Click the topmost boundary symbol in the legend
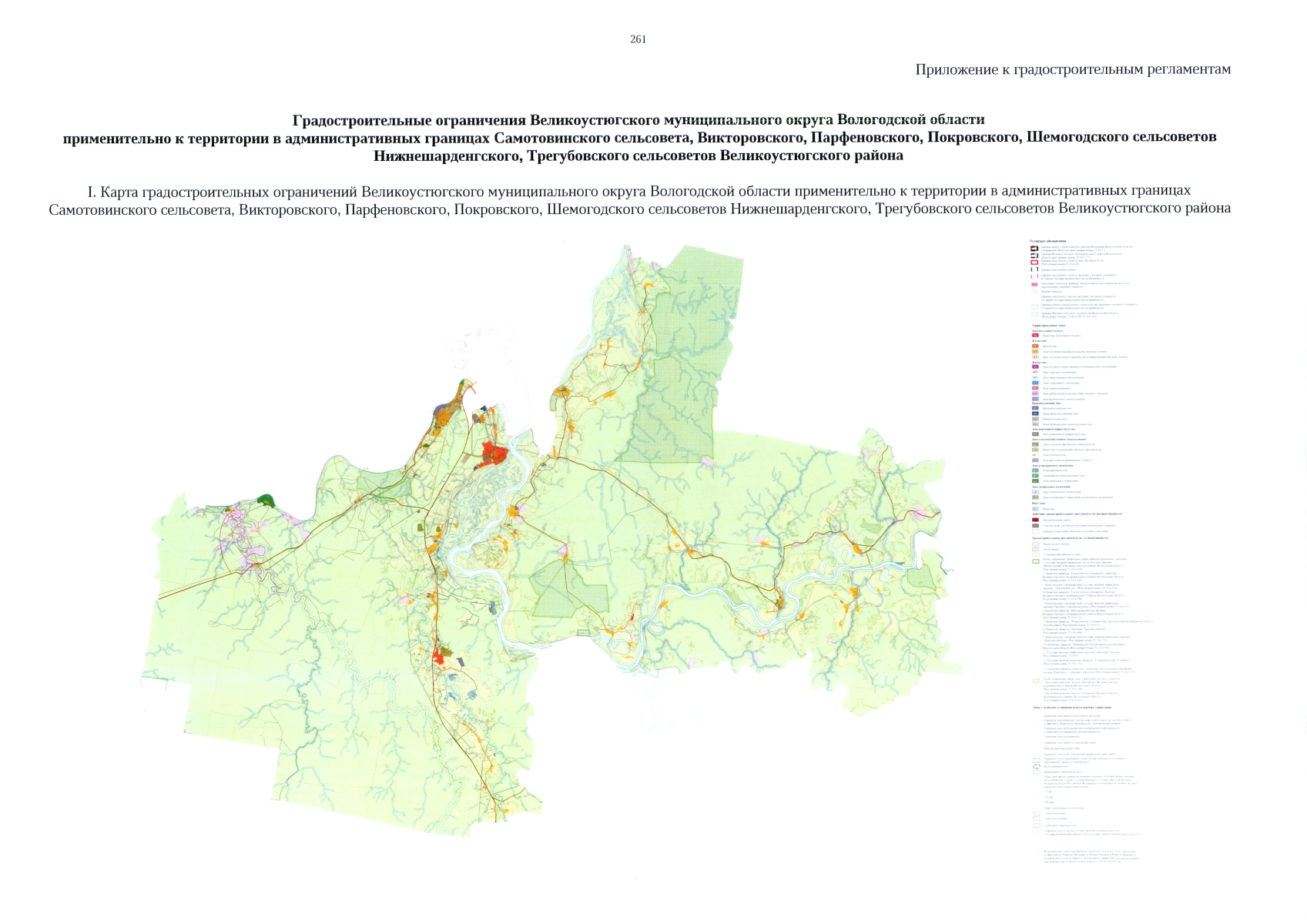The height and width of the screenshot is (924, 1307). click(1035, 249)
